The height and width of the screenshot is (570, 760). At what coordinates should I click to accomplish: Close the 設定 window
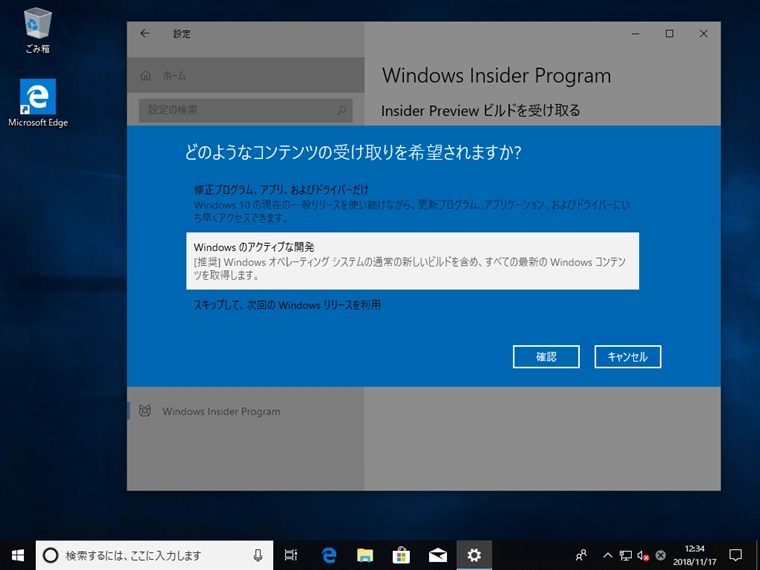coord(703,33)
